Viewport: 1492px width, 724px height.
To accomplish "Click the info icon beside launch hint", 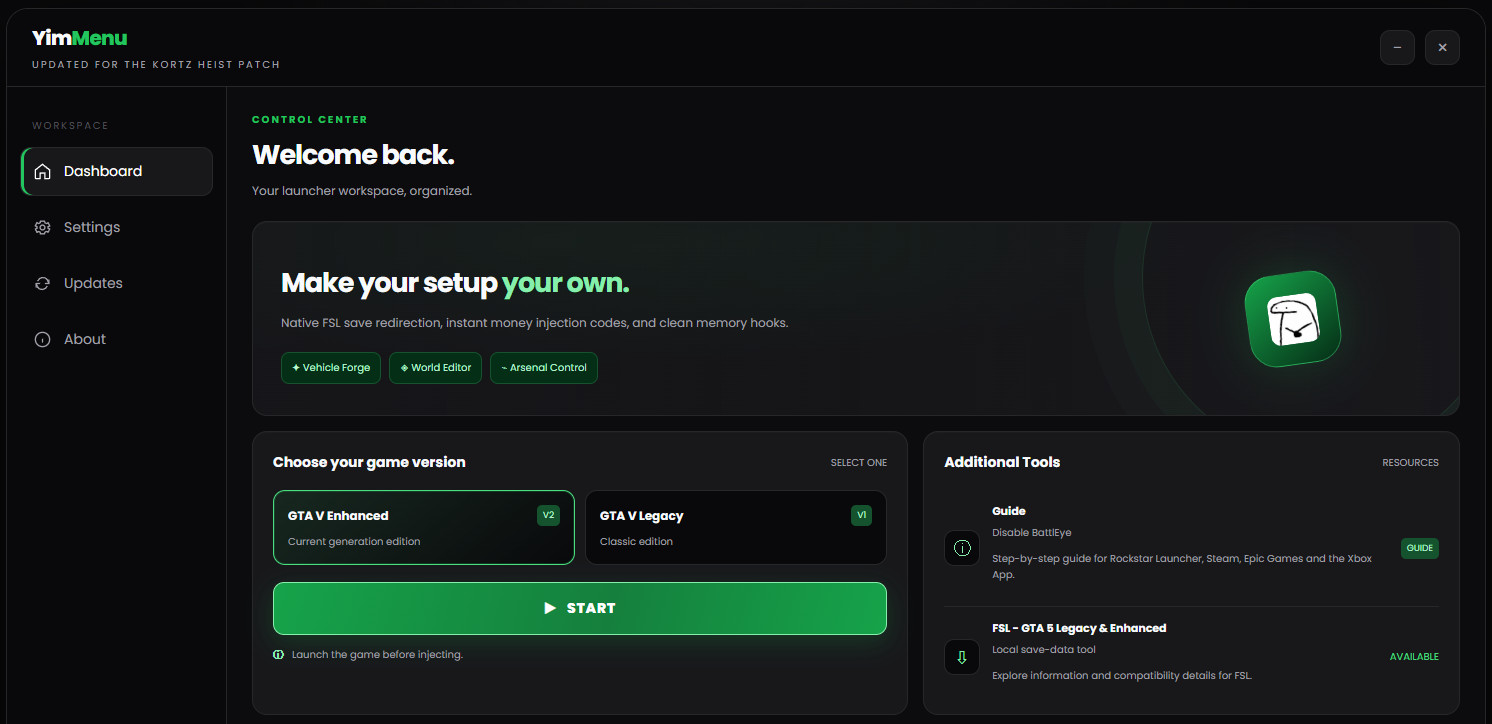I will [278, 655].
